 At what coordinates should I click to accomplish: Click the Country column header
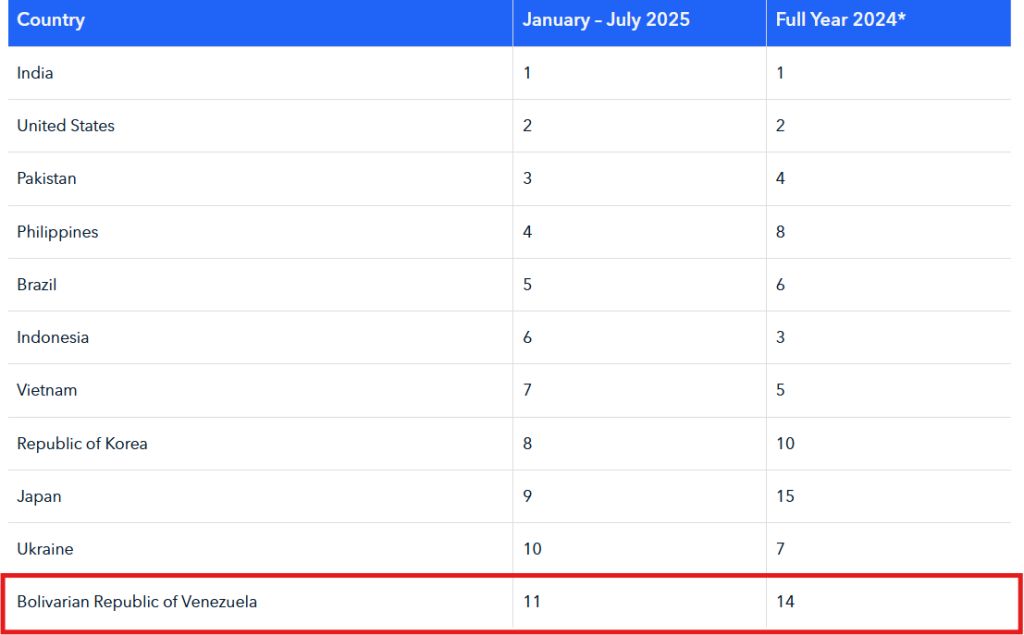tap(51, 20)
